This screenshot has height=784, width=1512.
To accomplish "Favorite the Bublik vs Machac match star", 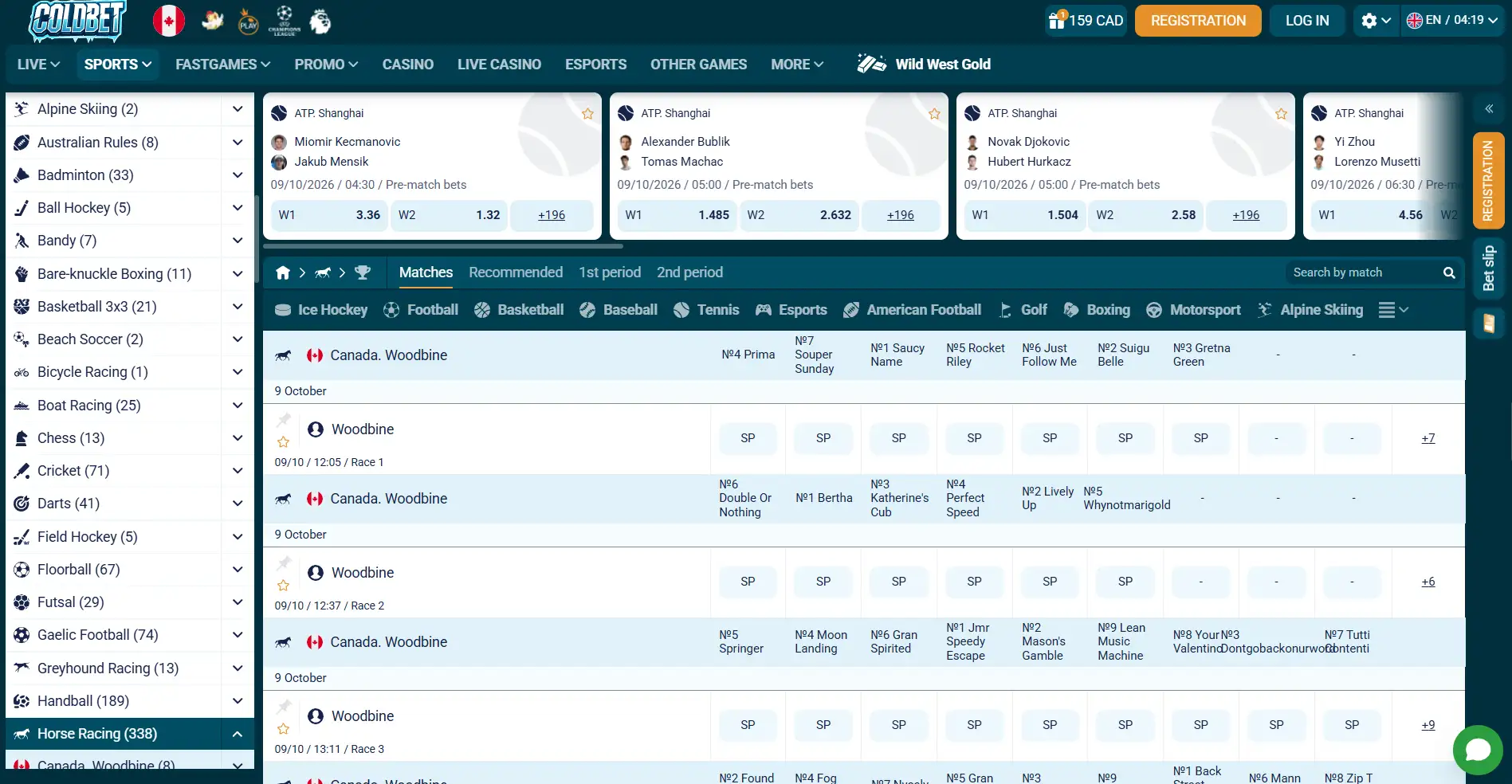I will 934,114.
